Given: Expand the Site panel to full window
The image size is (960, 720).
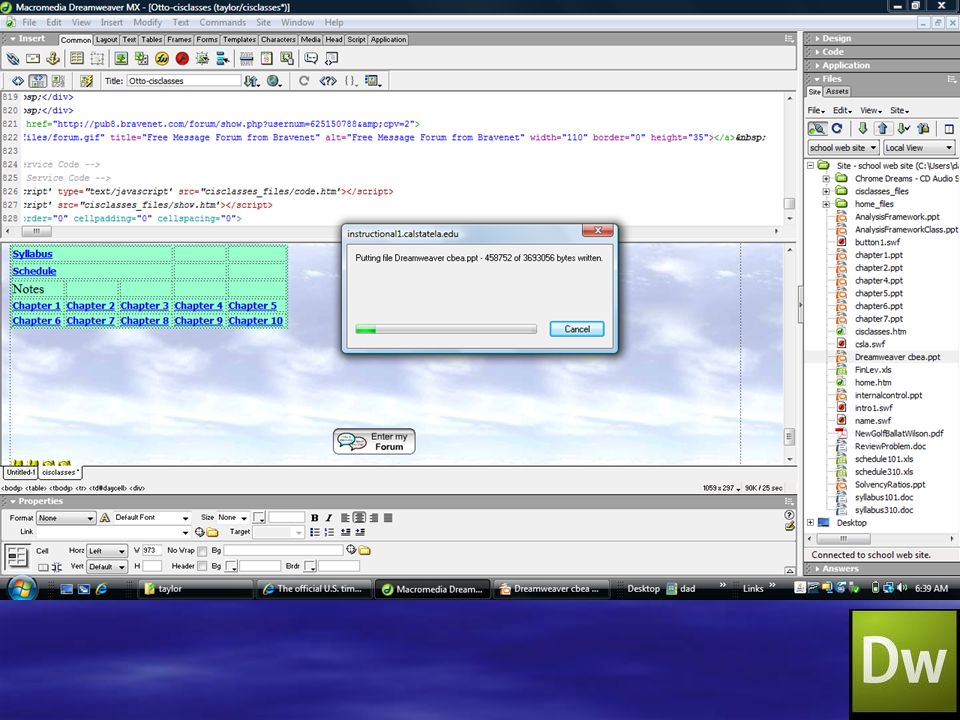Looking at the screenshot, I should (x=949, y=129).
